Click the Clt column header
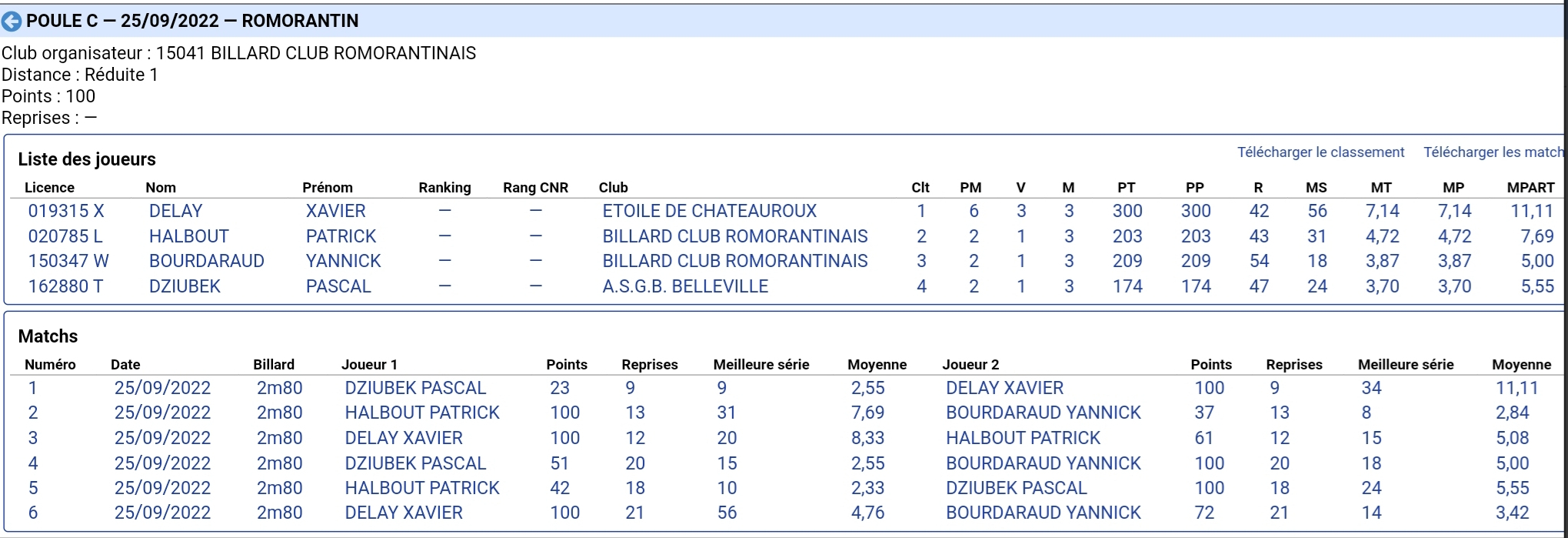Screen dimensions: 1568x538 click(920, 188)
